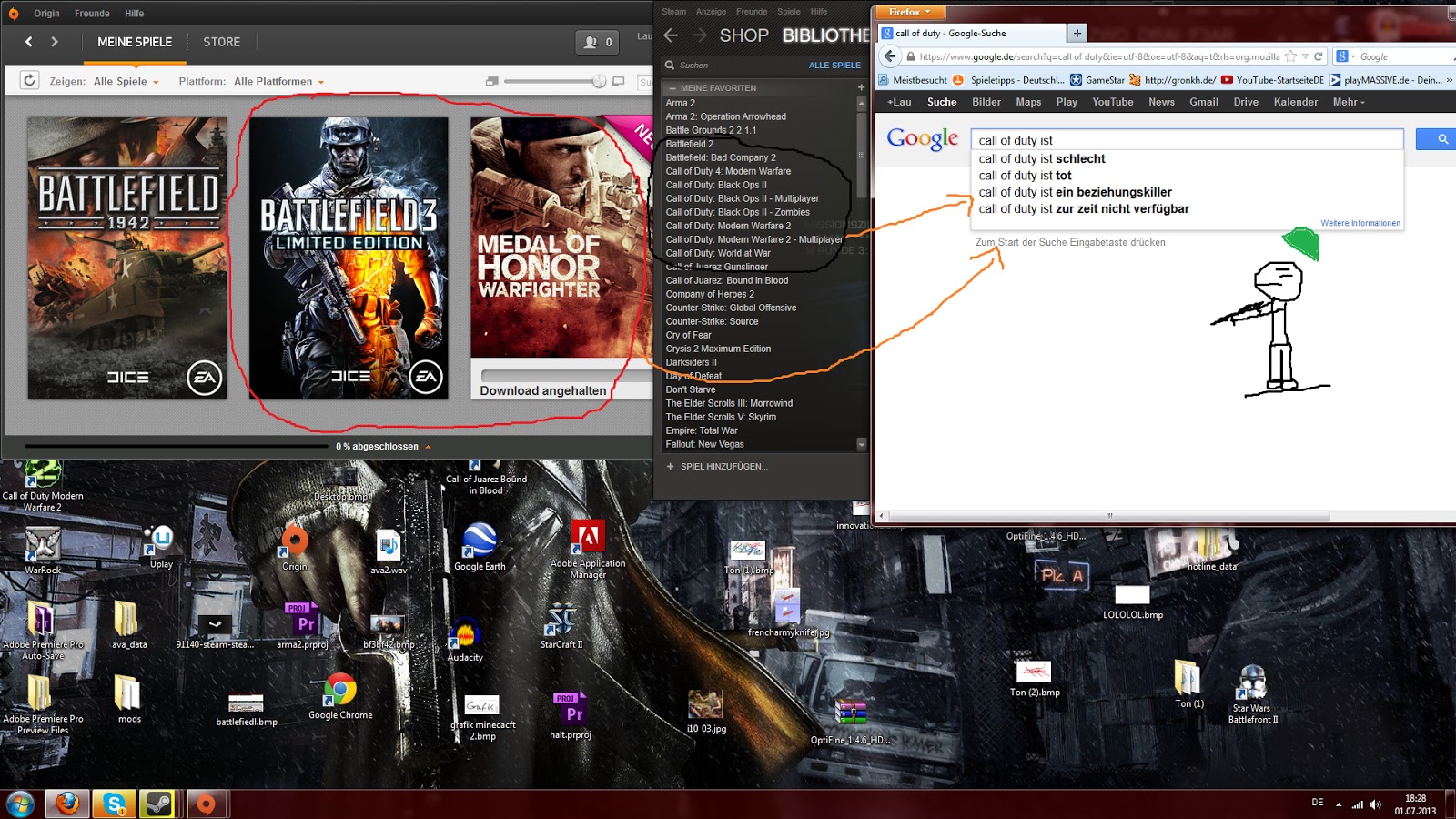The image size is (1456, 819).
Task: Switch to Origin Store tab
Action: (x=222, y=42)
